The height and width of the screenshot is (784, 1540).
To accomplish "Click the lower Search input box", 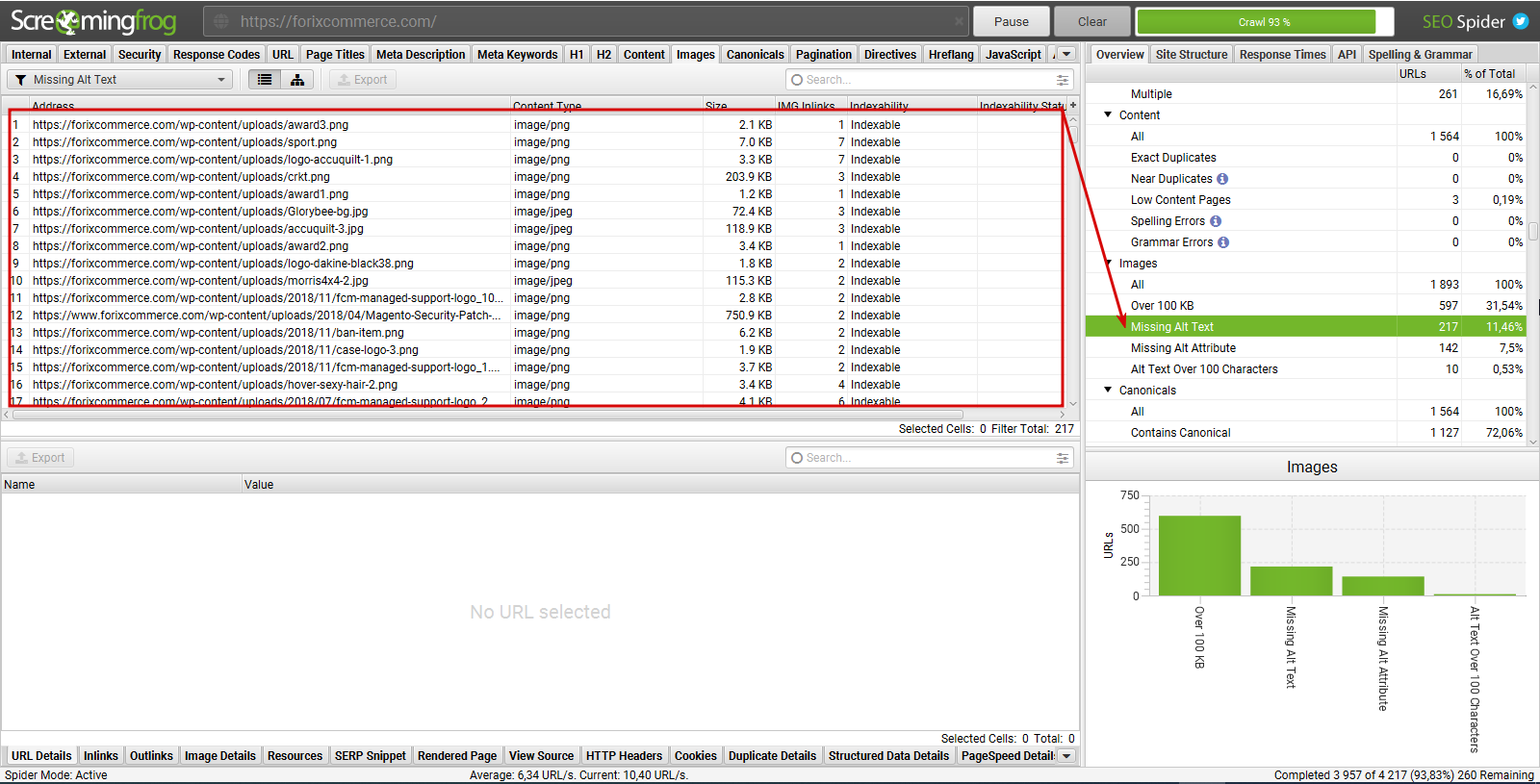I will tap(930, 458).
